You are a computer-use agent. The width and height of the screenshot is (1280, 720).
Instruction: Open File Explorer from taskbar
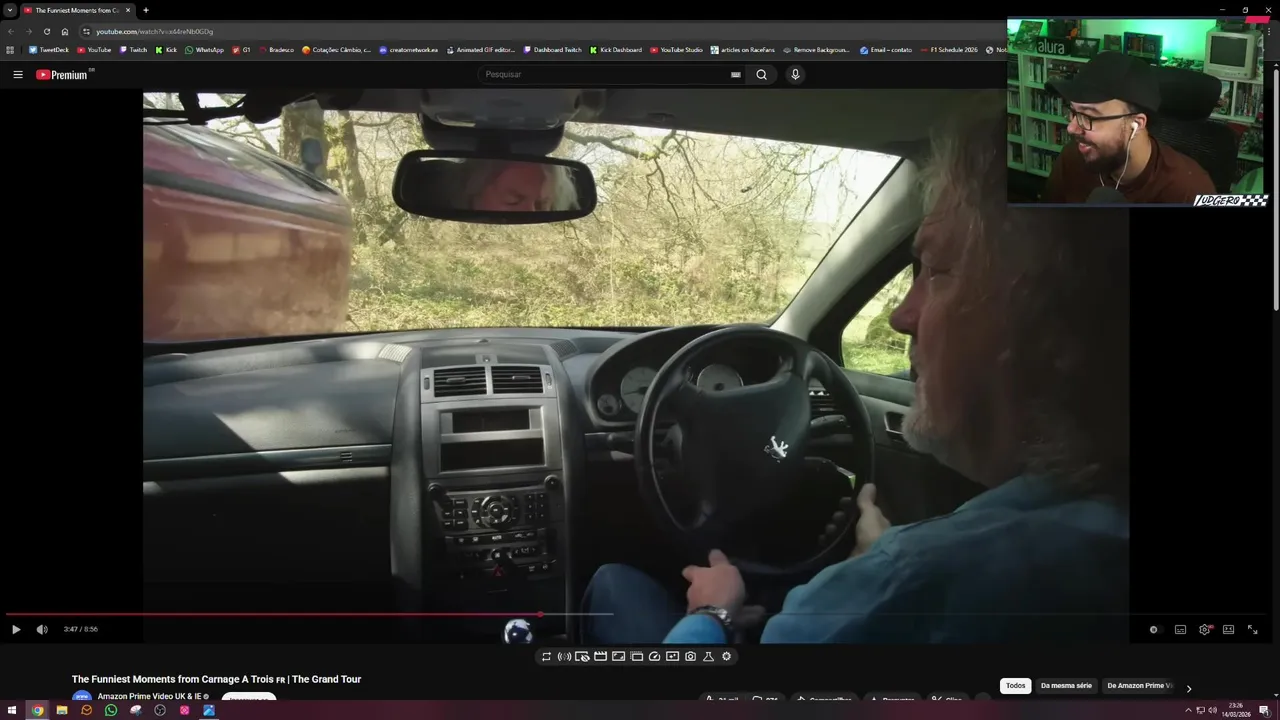[x=62, y=711]
